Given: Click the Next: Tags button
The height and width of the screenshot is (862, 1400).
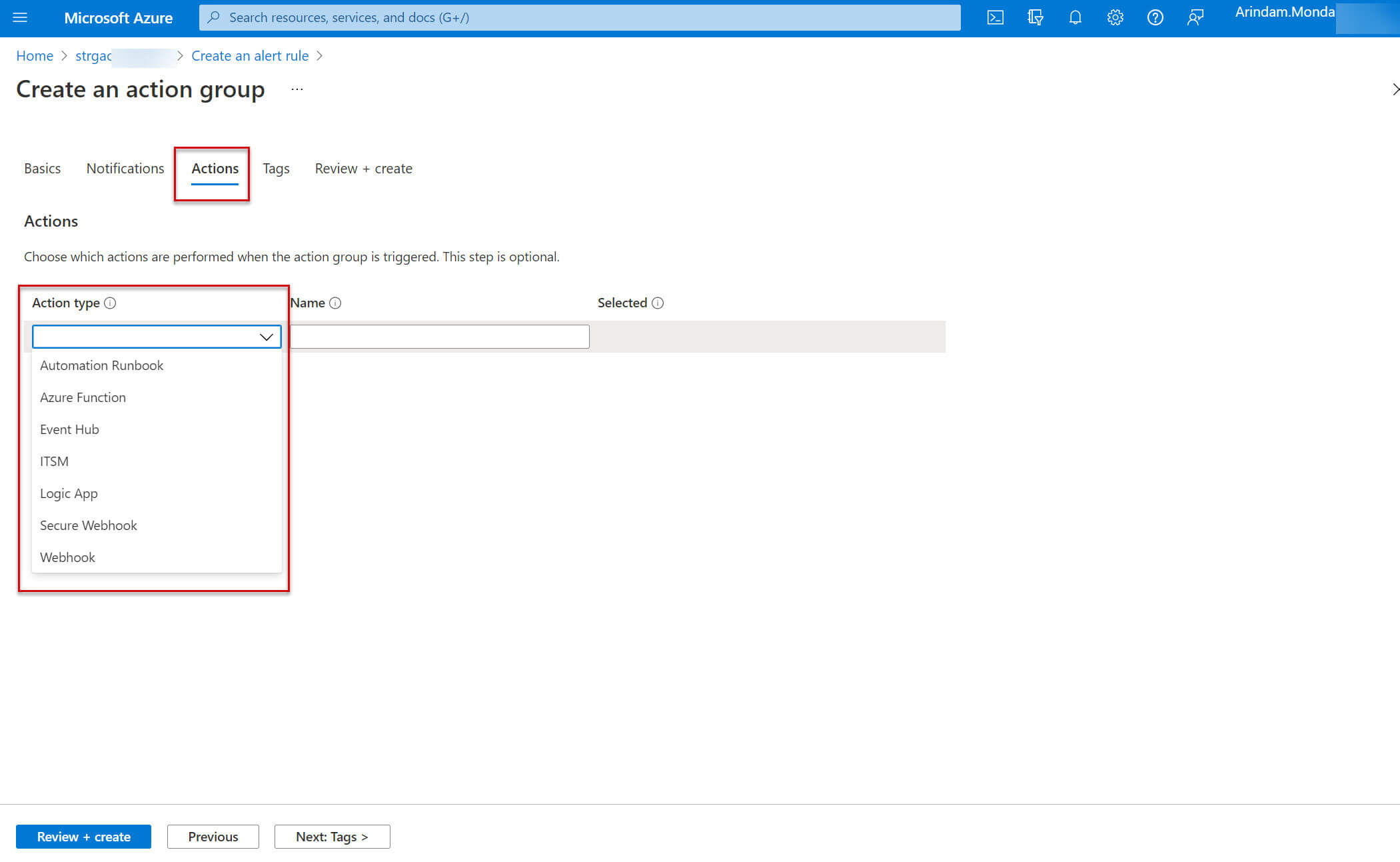Looking at the screenshot, I should coord(332,837).
